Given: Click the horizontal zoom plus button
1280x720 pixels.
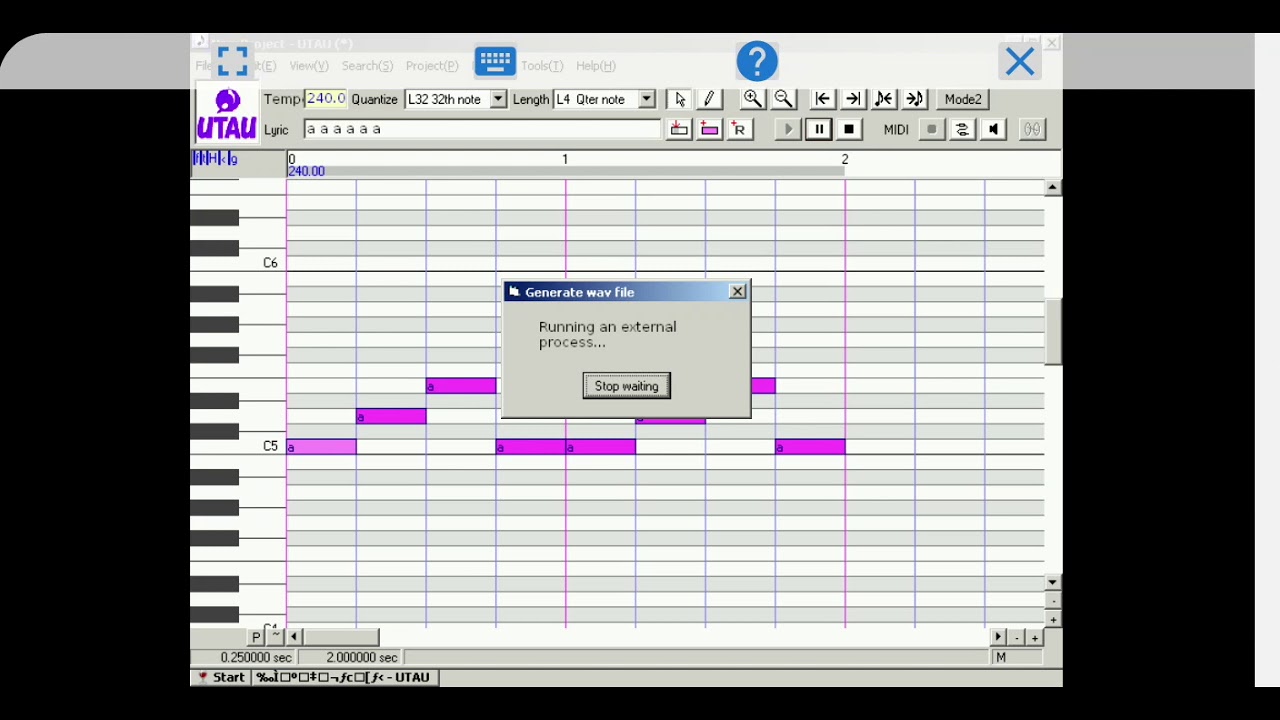Looking at the screenshot, I should click(1035, 637).
